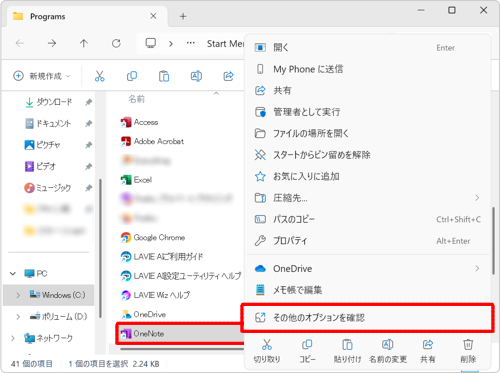The image size is (500, 373).
Task: Click the rename icon in the toolbar
Action: (x=196, y=76)
